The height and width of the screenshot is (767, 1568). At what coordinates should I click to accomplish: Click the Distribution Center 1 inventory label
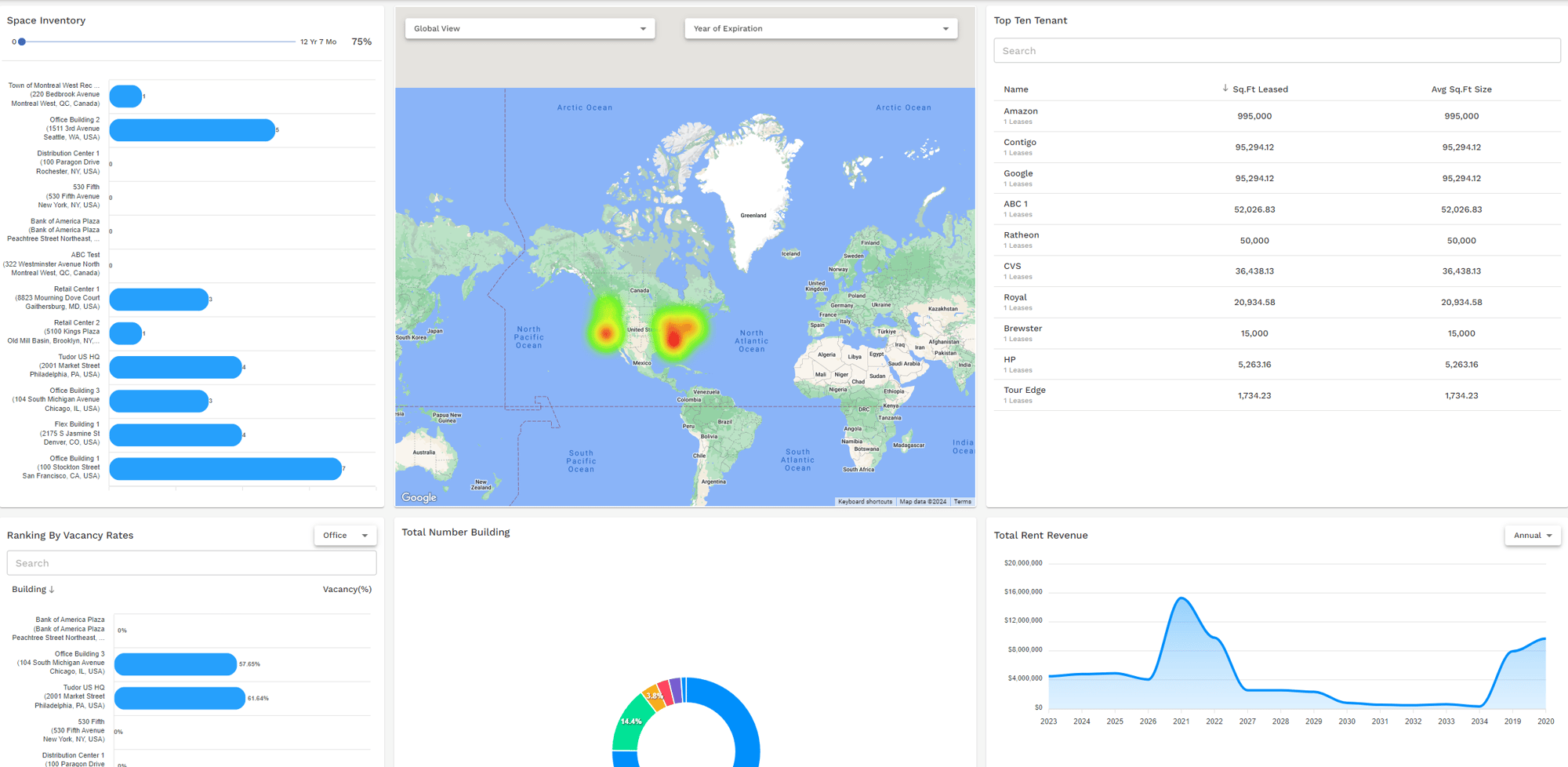pos(68,162)
